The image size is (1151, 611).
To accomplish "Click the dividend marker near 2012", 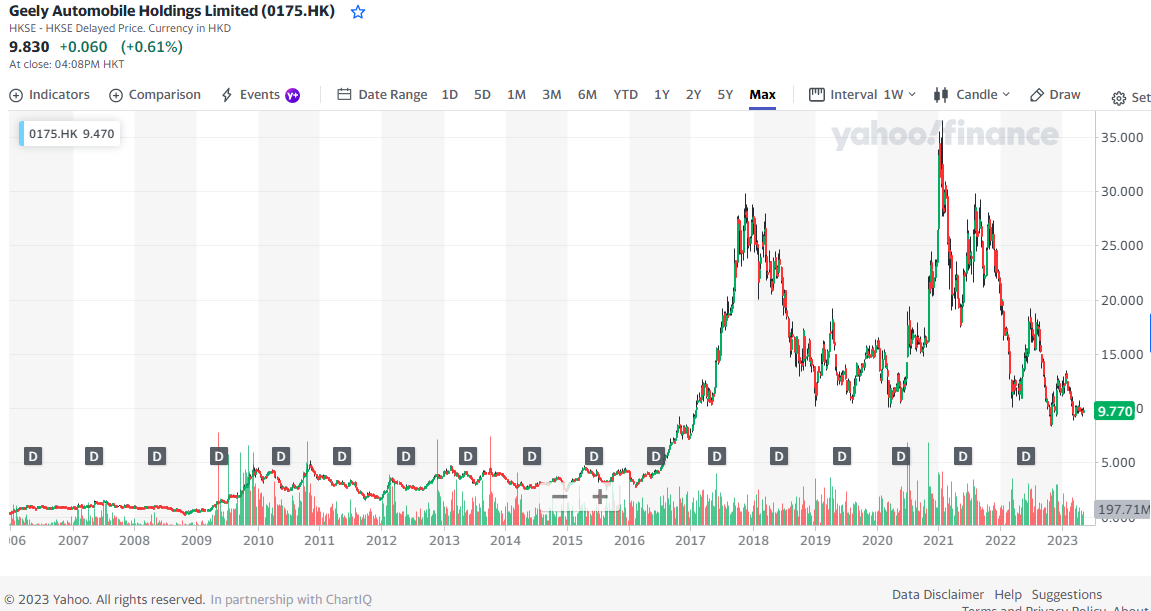I will click(x=405, y=456).
